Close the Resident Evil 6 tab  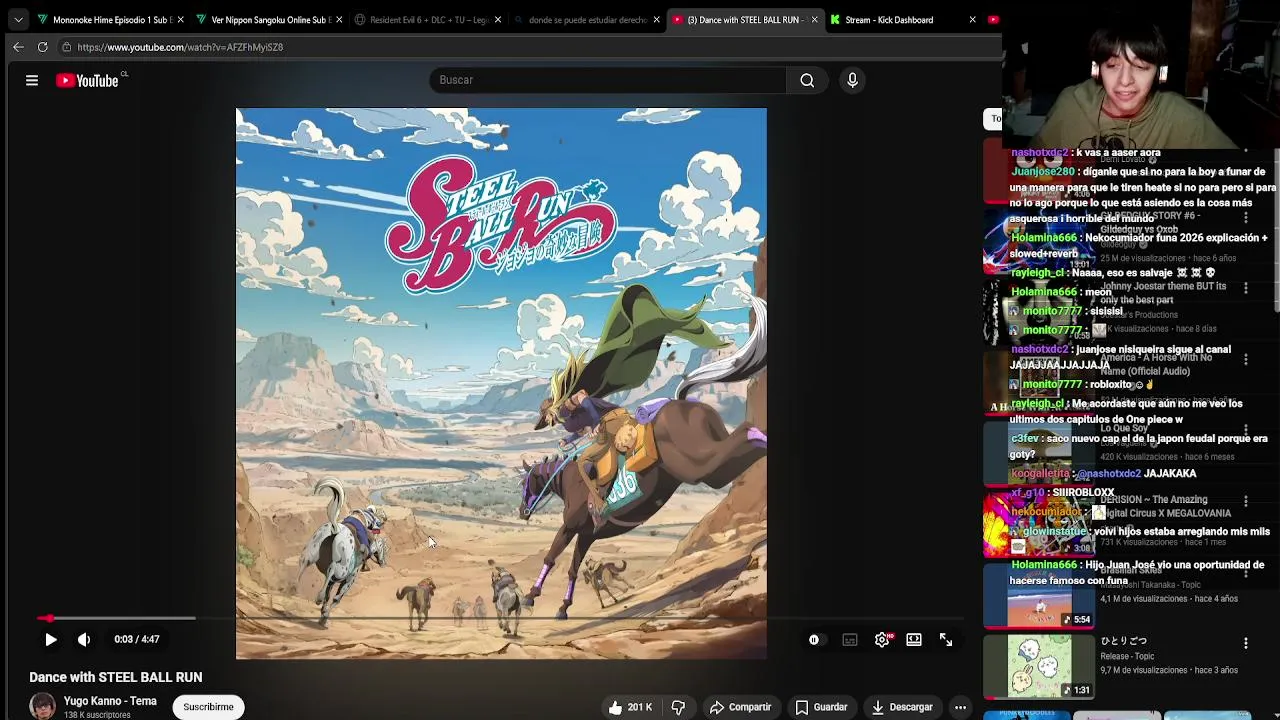pyautogui.click(x=497, y=20)
